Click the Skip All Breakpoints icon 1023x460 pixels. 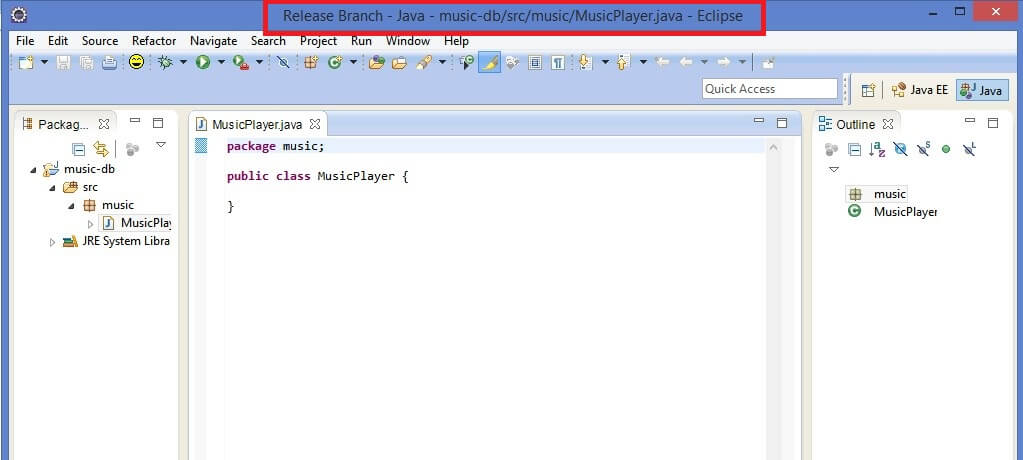[283, 63]
